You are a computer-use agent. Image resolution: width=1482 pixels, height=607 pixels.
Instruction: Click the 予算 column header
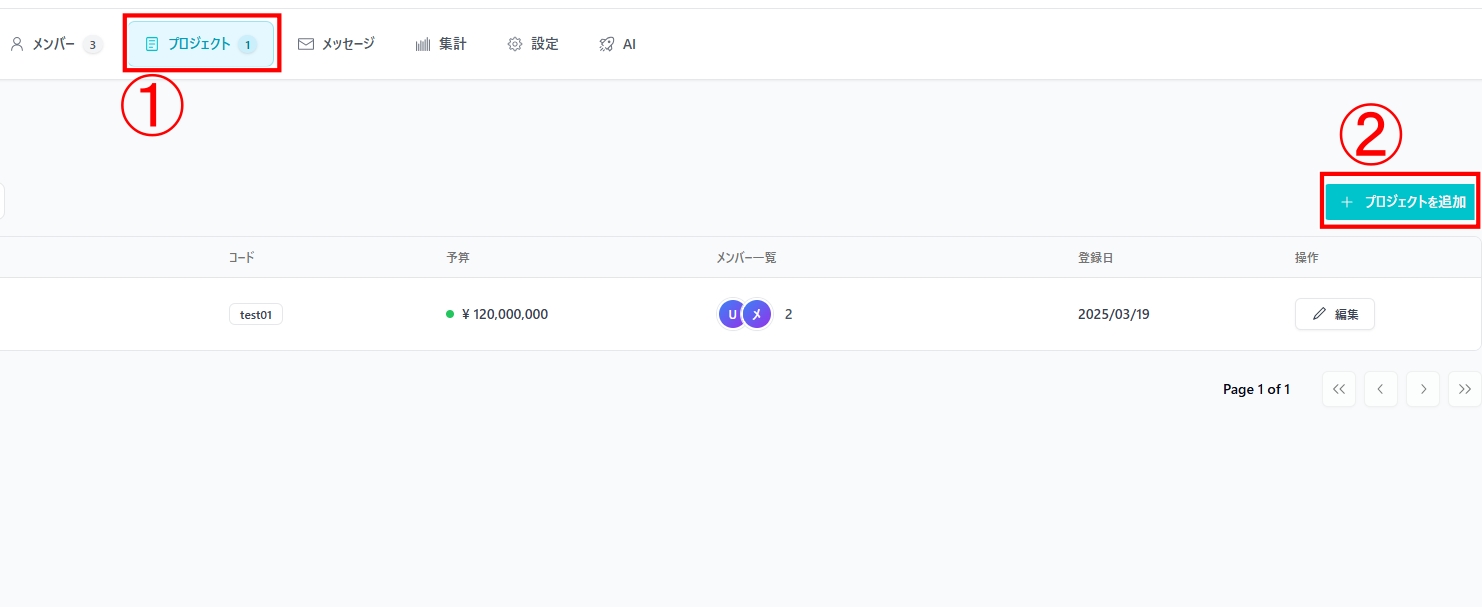(x=458, y=258)
